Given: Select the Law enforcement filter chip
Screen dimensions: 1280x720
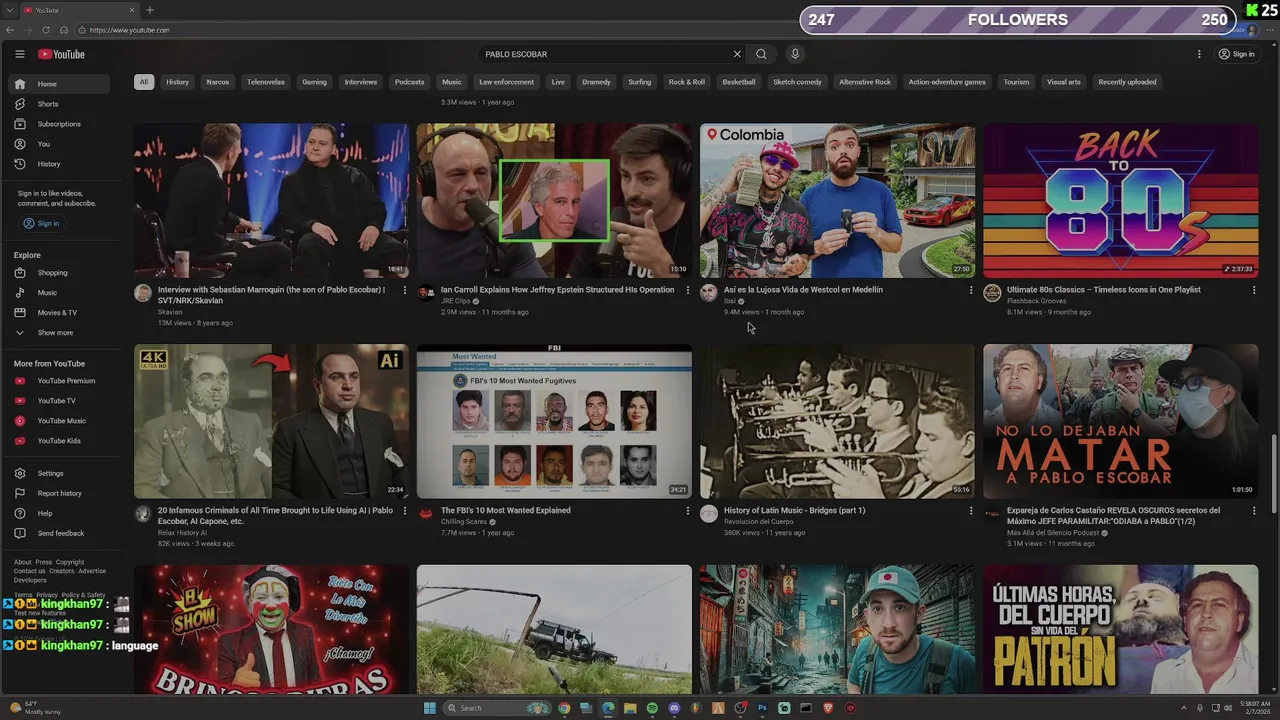Looking at the screenshot, I should pyautogui.click(x=506, y=82).
